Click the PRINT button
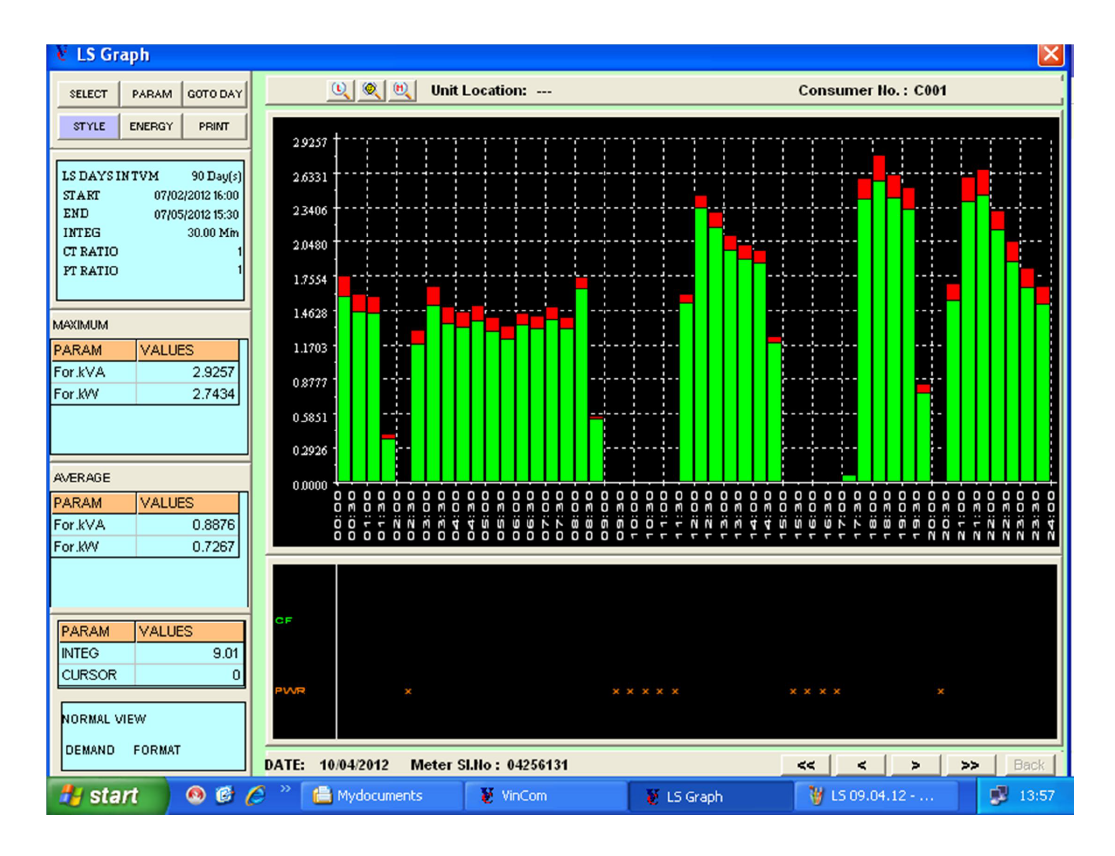 tap(215, 125)
